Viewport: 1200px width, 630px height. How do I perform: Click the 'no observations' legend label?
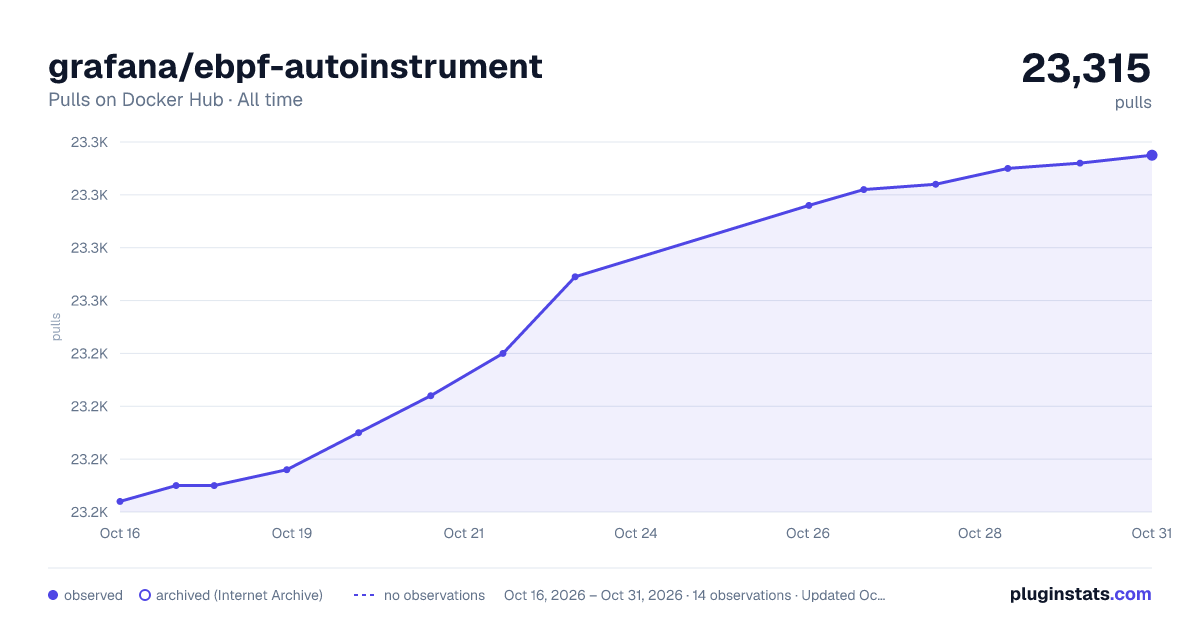[434, 595]
